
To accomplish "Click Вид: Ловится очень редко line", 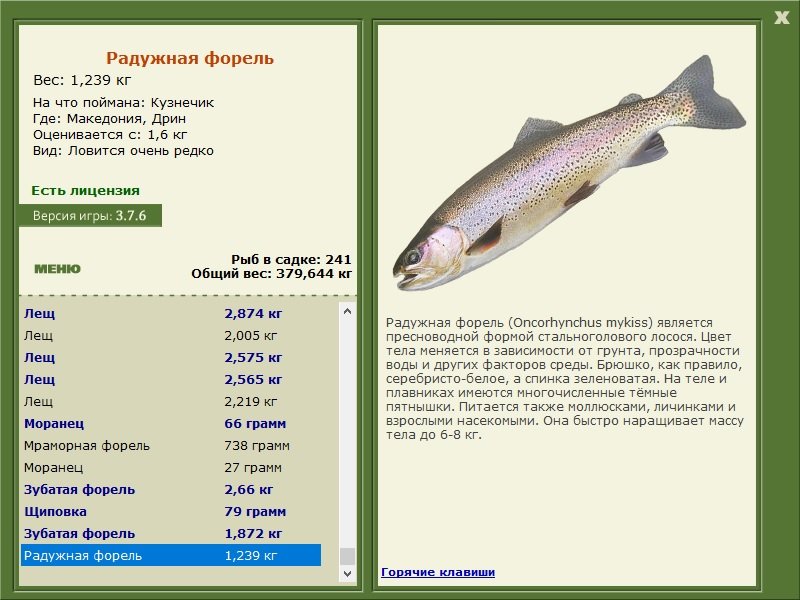I will pyautogui.click(x=123, y=151).
